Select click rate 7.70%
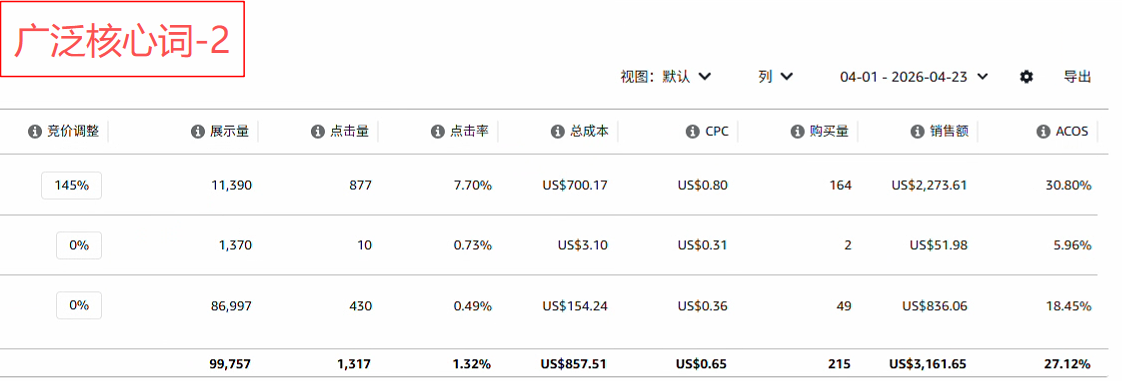 point(472,185)
